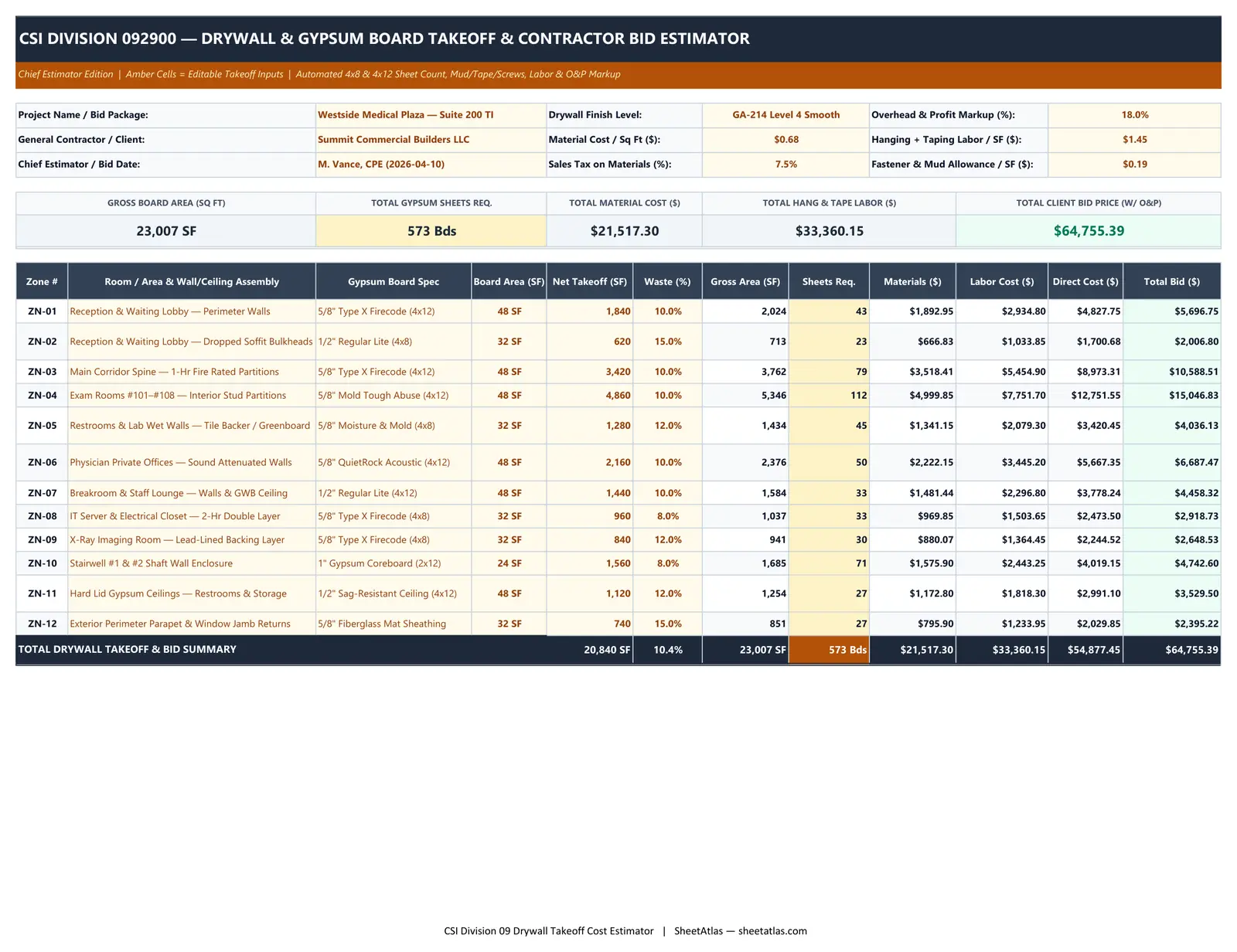
Task: Select the net takeoff value '4,860' for ZN-04
Action: point(590,396)
